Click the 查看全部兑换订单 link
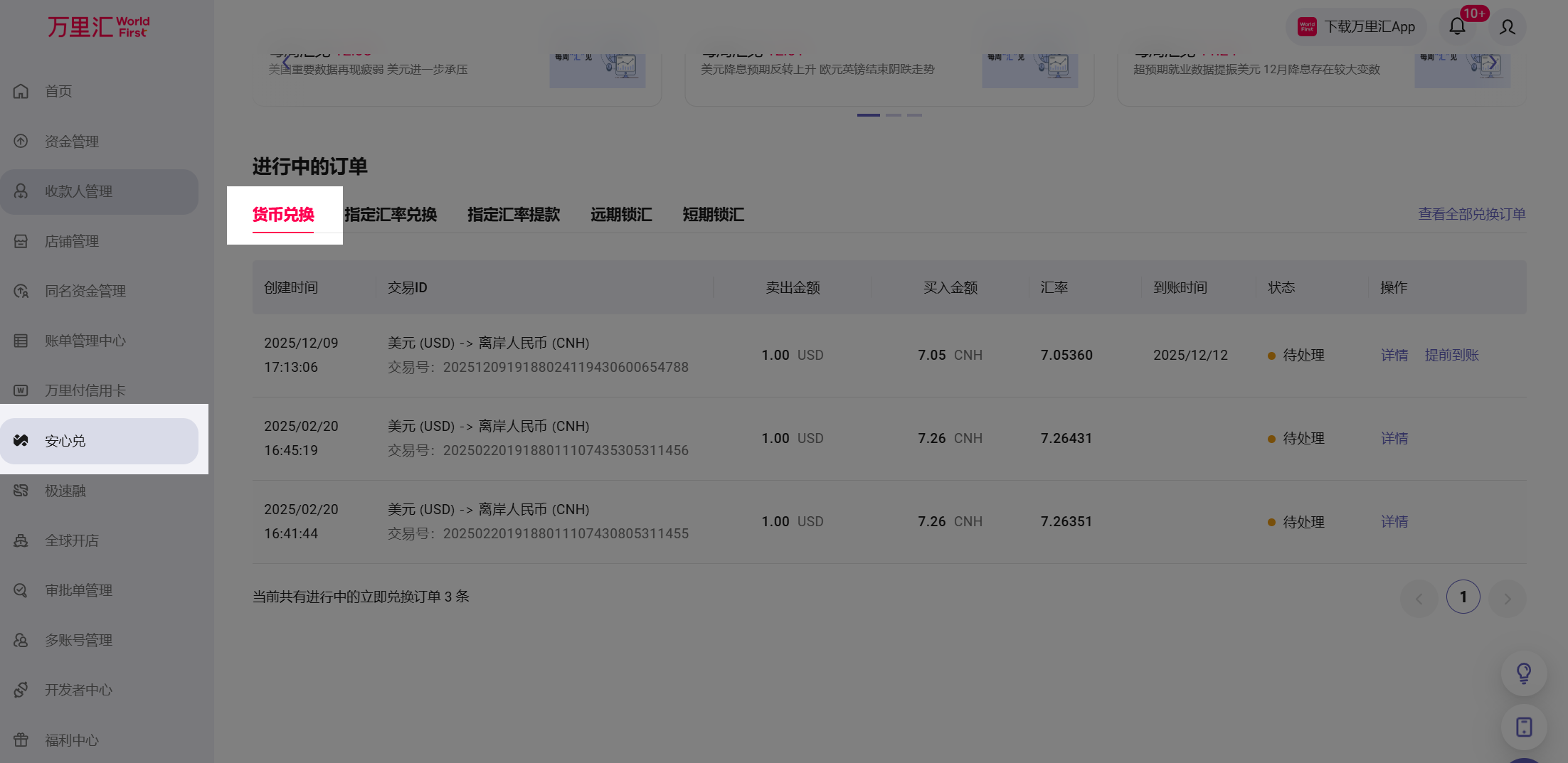The image size is (1568, 763). click(1472, 214)
